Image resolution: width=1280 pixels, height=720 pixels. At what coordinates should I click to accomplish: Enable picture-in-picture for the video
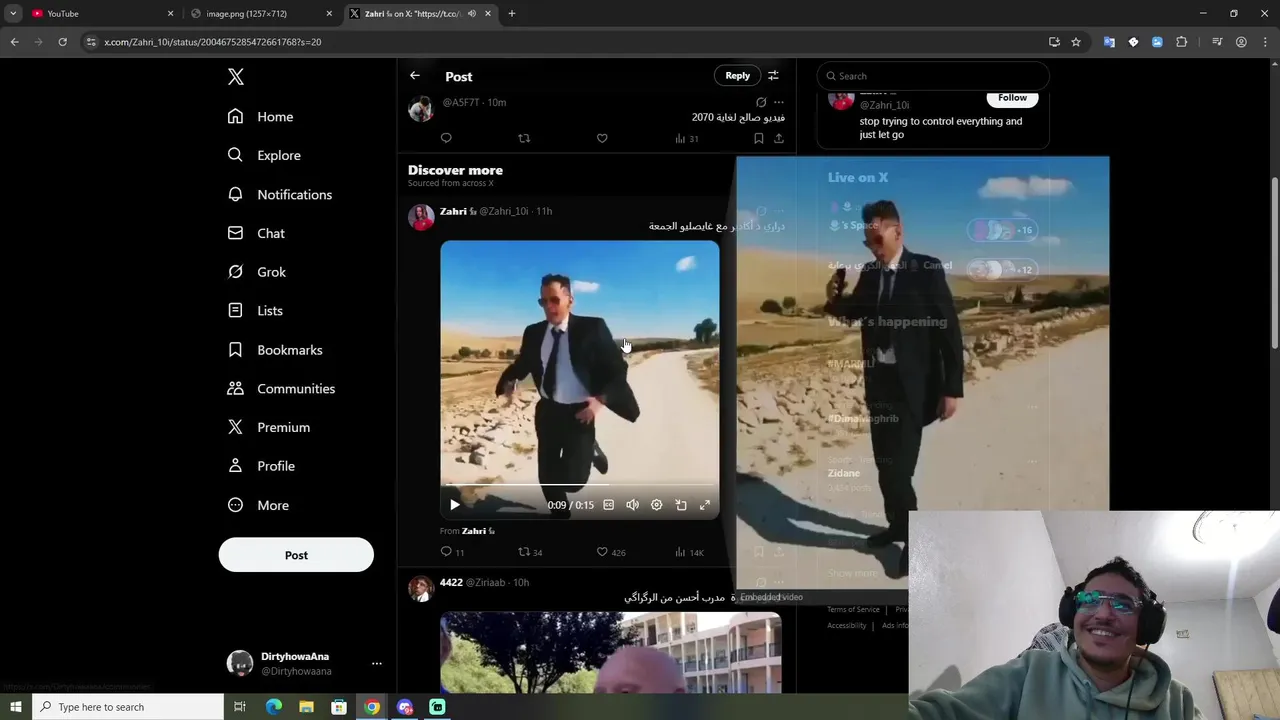(x=681, y=505)
